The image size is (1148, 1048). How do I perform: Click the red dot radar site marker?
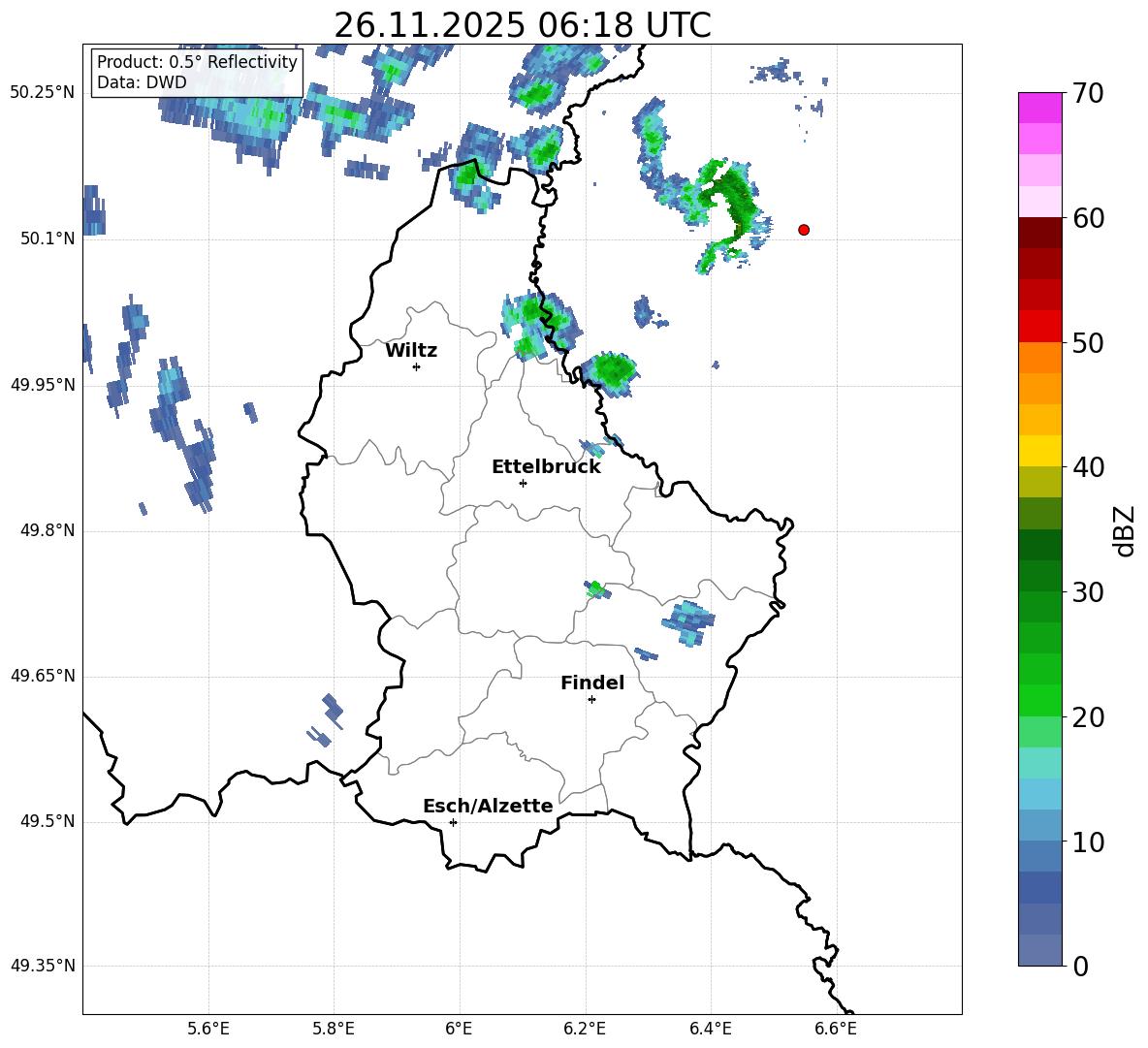pos(804,230)
